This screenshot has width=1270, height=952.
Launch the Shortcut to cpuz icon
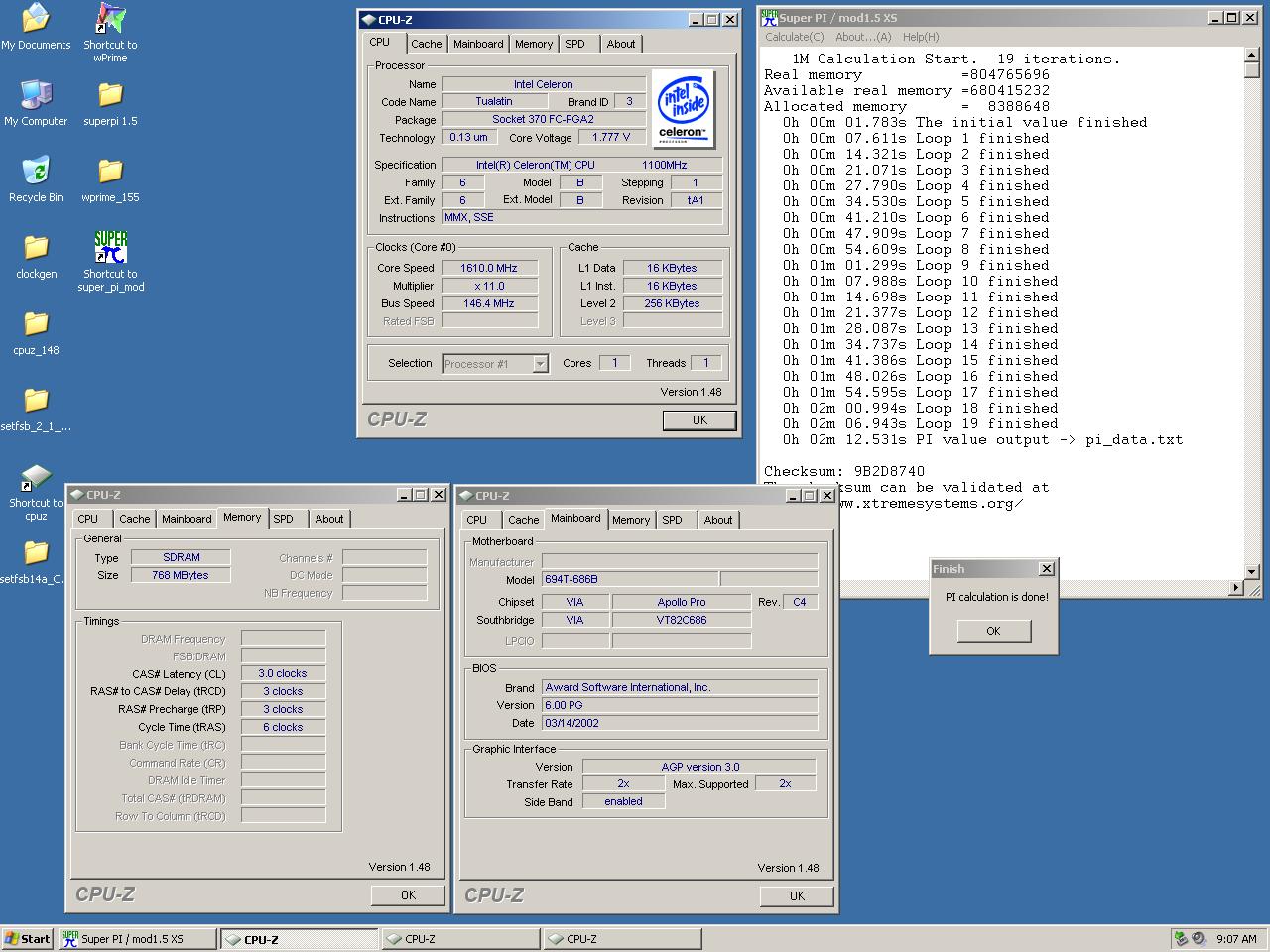[36, 476]
